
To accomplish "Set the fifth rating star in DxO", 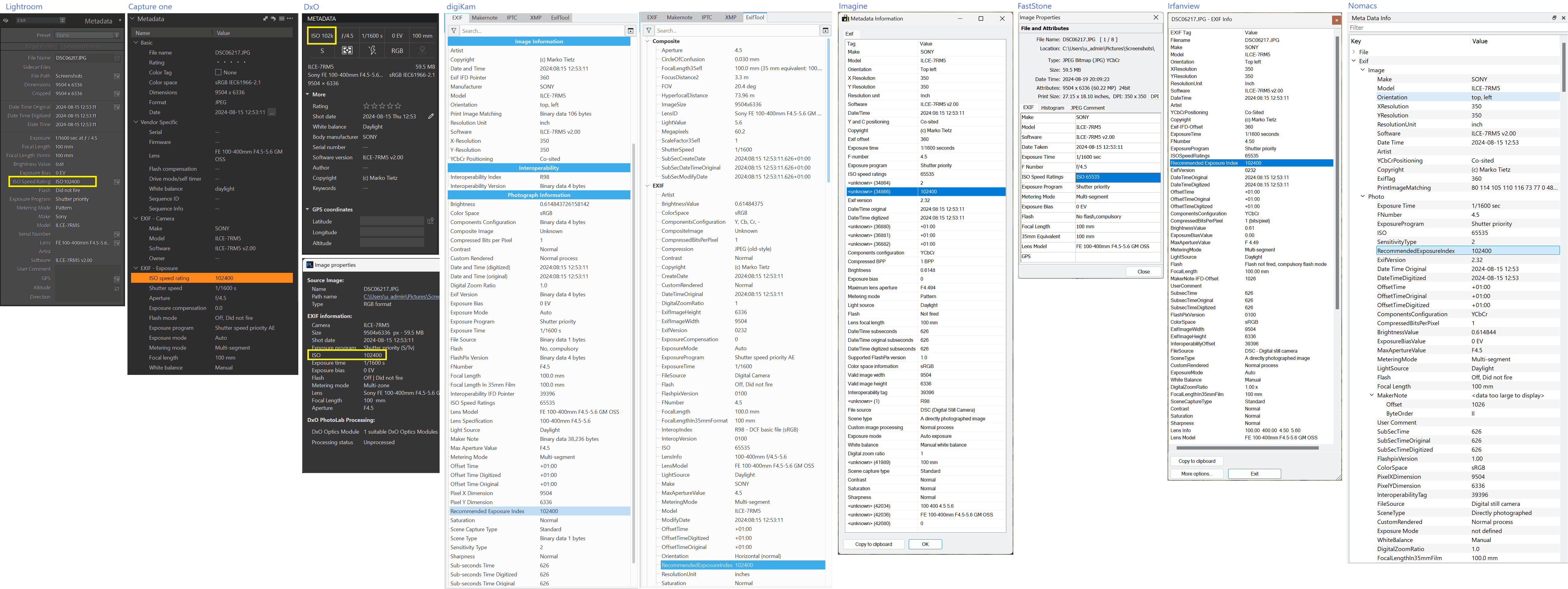I will (x=398, y=106).
